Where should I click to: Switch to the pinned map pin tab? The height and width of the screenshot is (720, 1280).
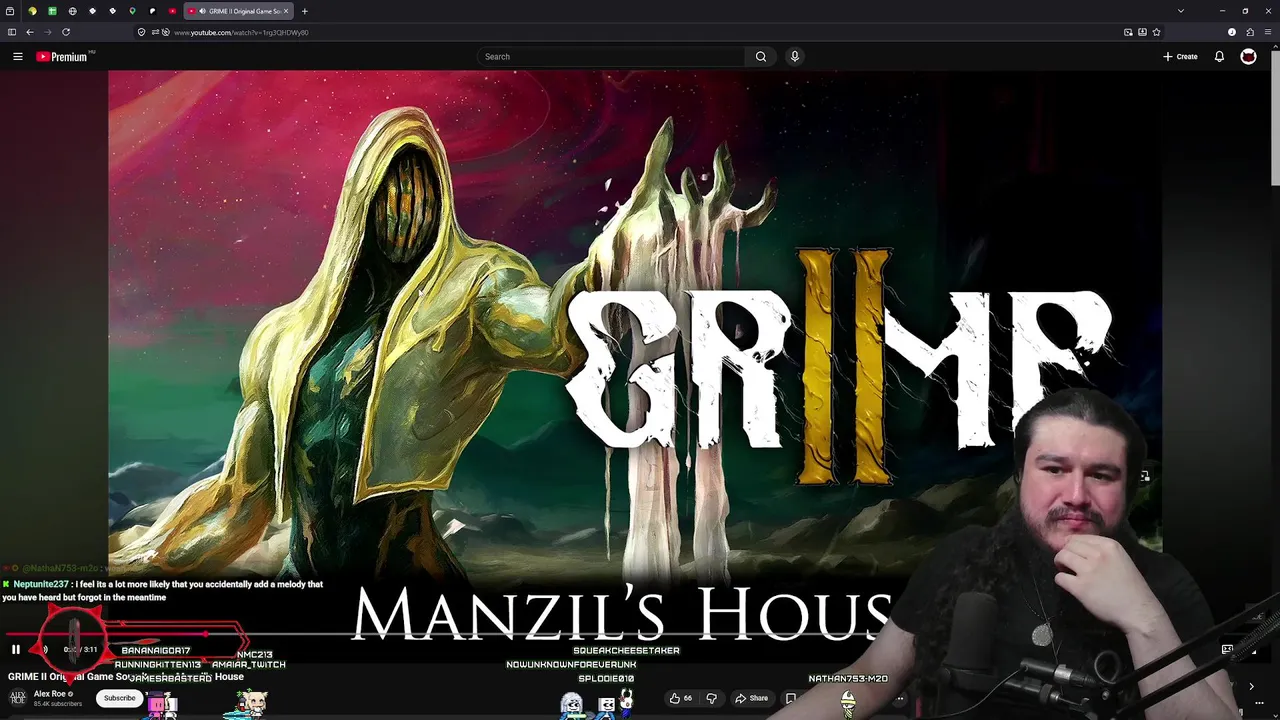pos(132,11)
